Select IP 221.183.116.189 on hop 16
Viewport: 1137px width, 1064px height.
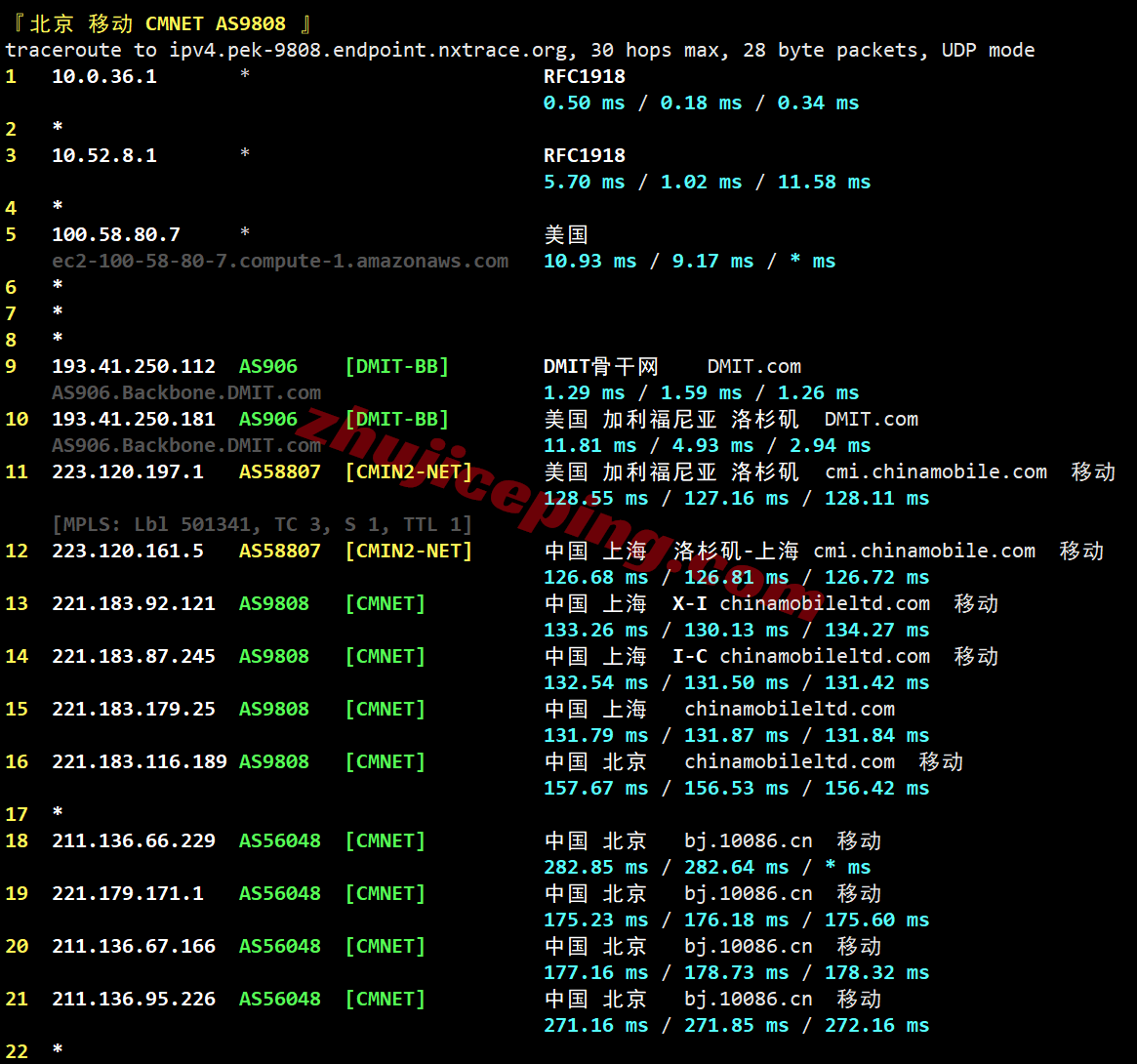point(140,761)
